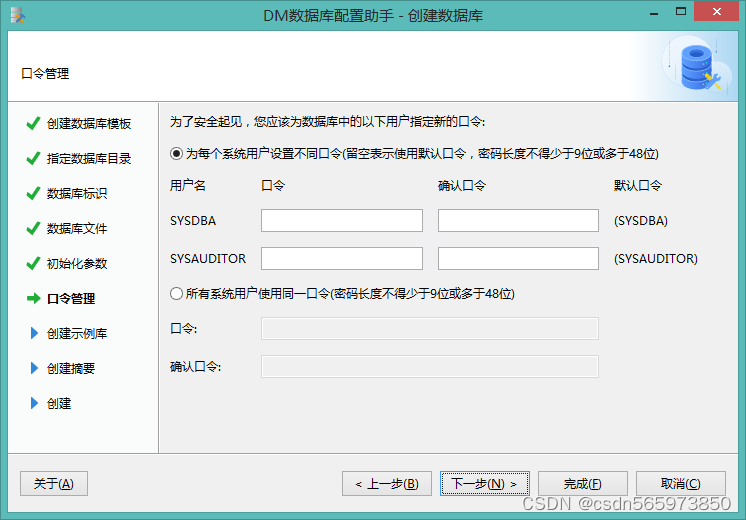Focus SYSAUDITOR 口令 password field
Screen dimensions: 746x520
coord(342,258)
